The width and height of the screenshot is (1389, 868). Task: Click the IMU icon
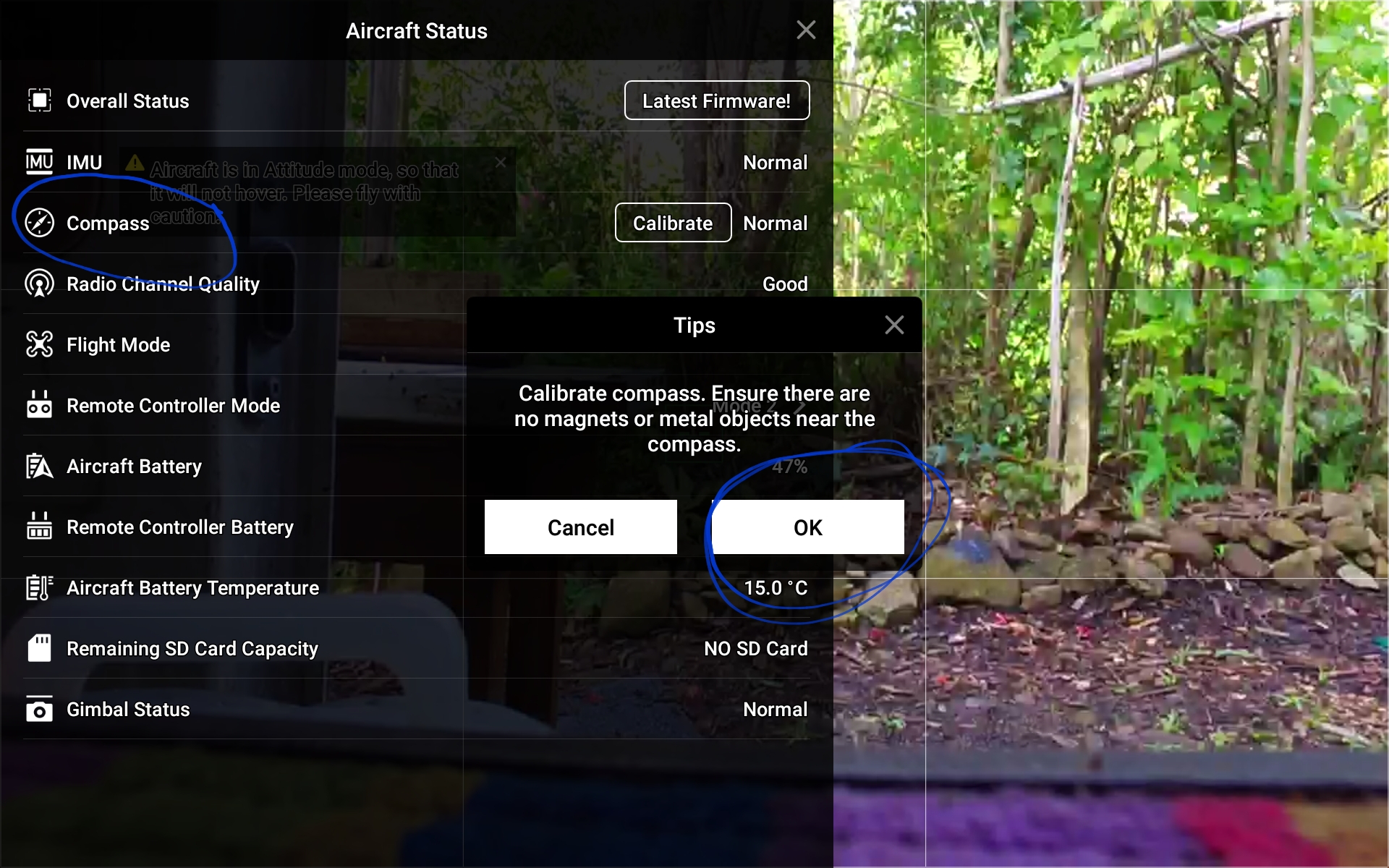(40, 162)
